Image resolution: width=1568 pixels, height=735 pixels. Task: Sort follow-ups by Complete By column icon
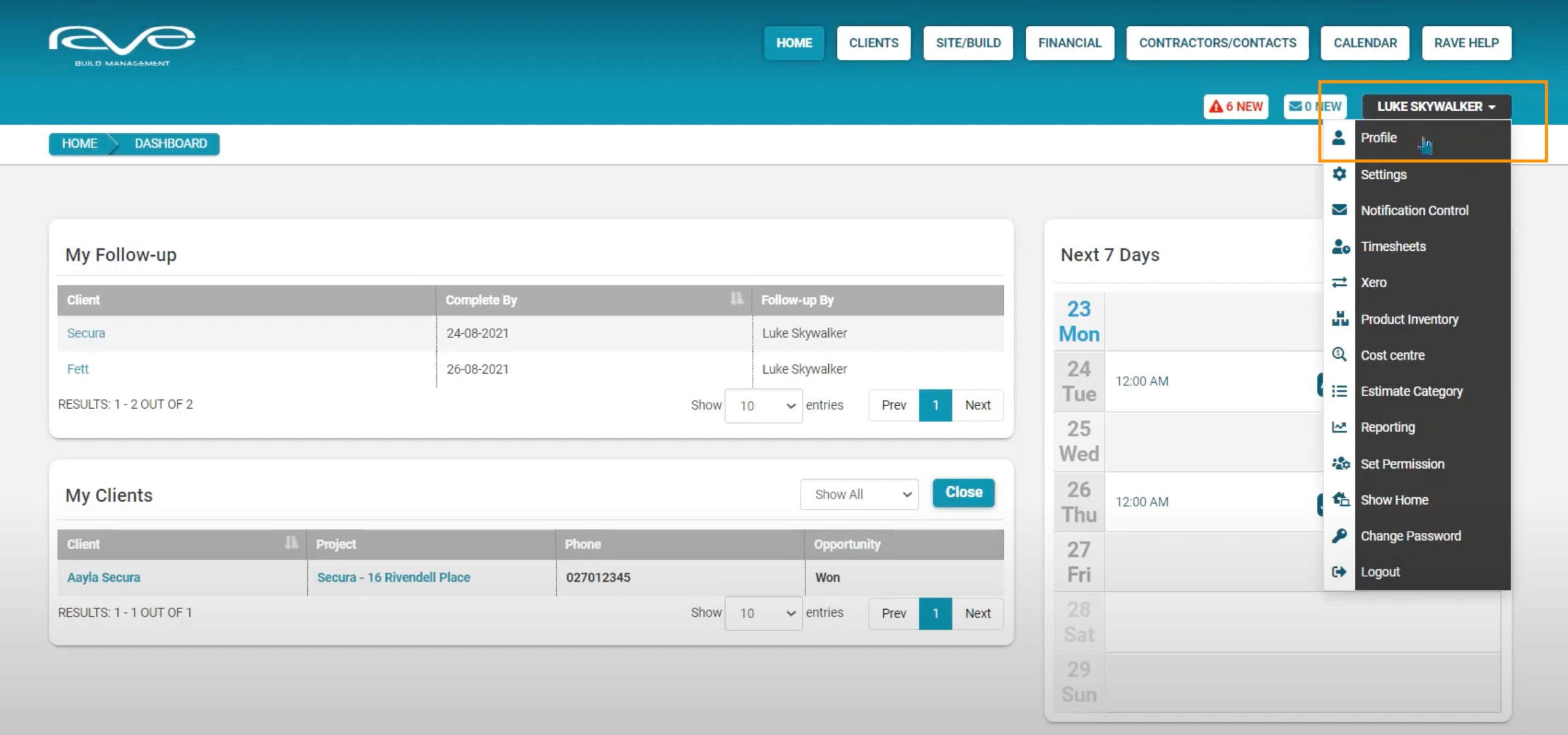(736, 299)
